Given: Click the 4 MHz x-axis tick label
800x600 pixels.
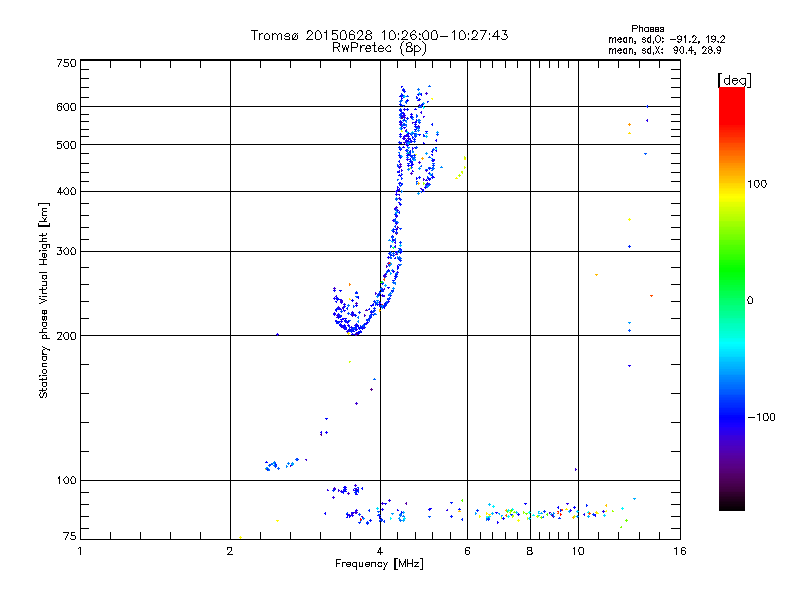Looking at the screenshot, I should 380,551.
